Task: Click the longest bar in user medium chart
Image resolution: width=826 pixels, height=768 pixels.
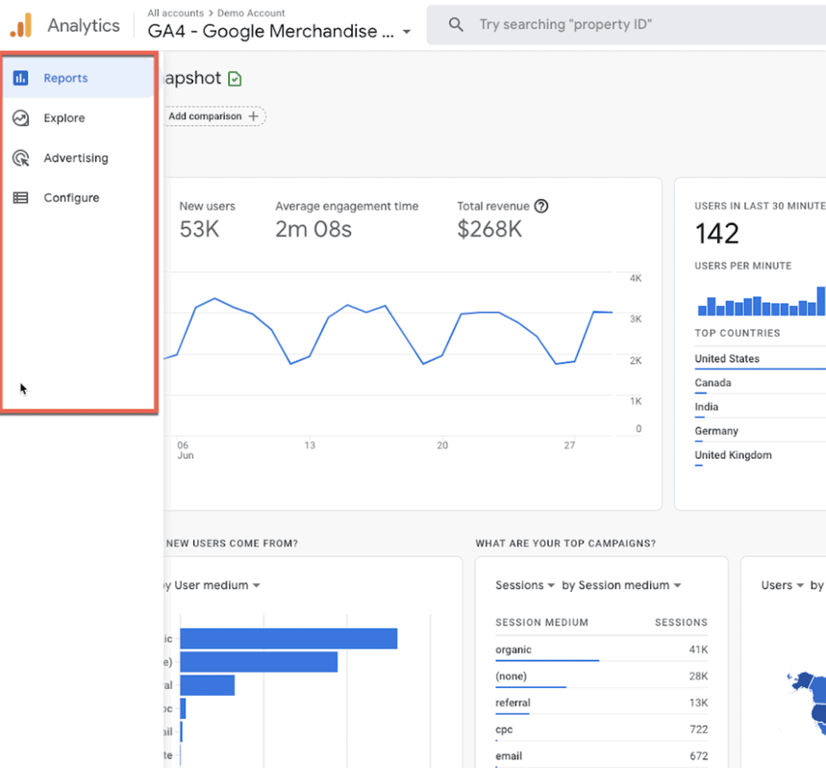Action: pyautogui.click(x=289, y=638)
